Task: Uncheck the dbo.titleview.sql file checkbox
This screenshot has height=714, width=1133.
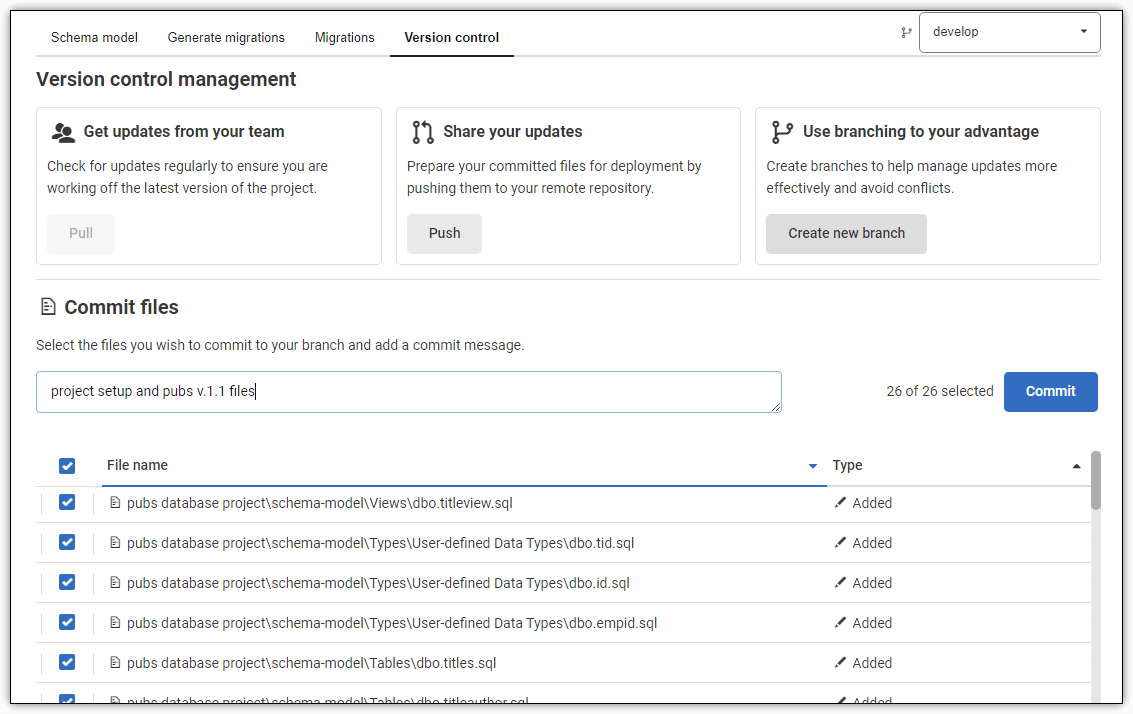Action: click(x=67, y=503)
